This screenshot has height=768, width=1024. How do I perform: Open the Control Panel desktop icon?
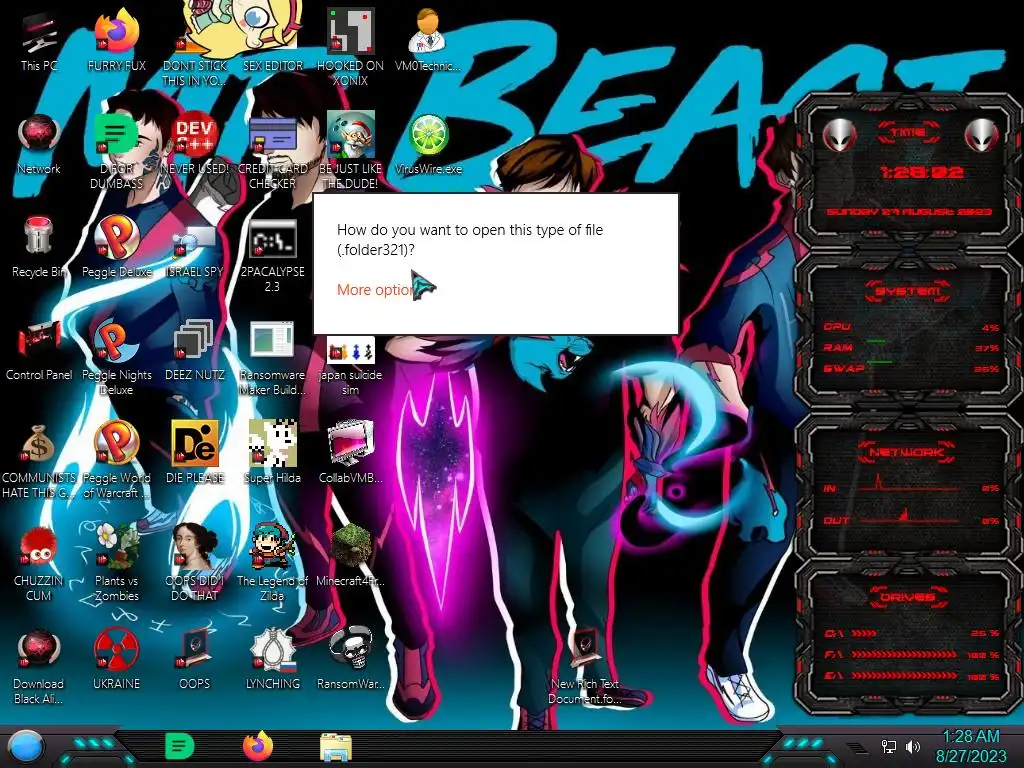[x=39, y=351]
